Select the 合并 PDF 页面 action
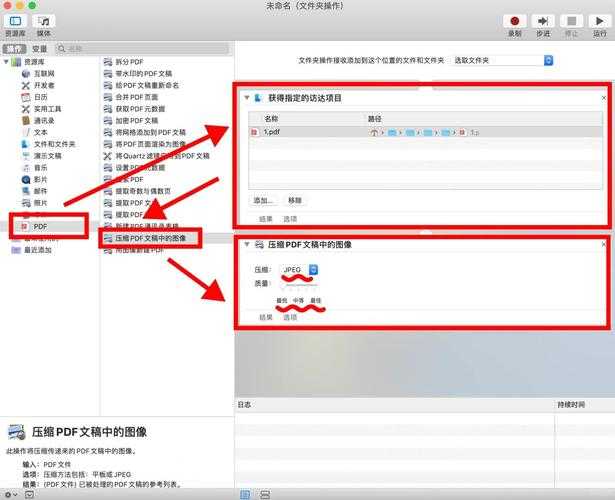This screenshot has height=500, width=615. coord(137,97)
